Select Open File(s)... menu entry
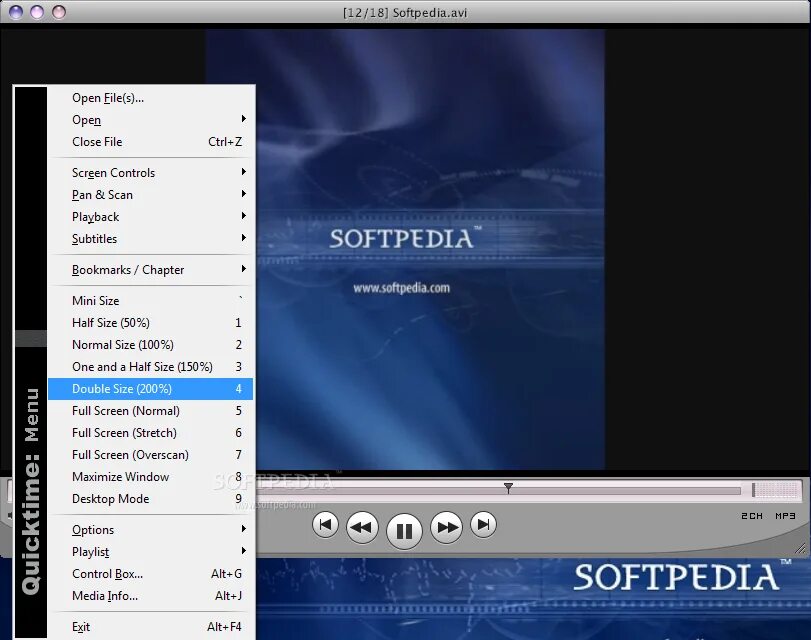This screenshot has width=811, height=640. 151,98
